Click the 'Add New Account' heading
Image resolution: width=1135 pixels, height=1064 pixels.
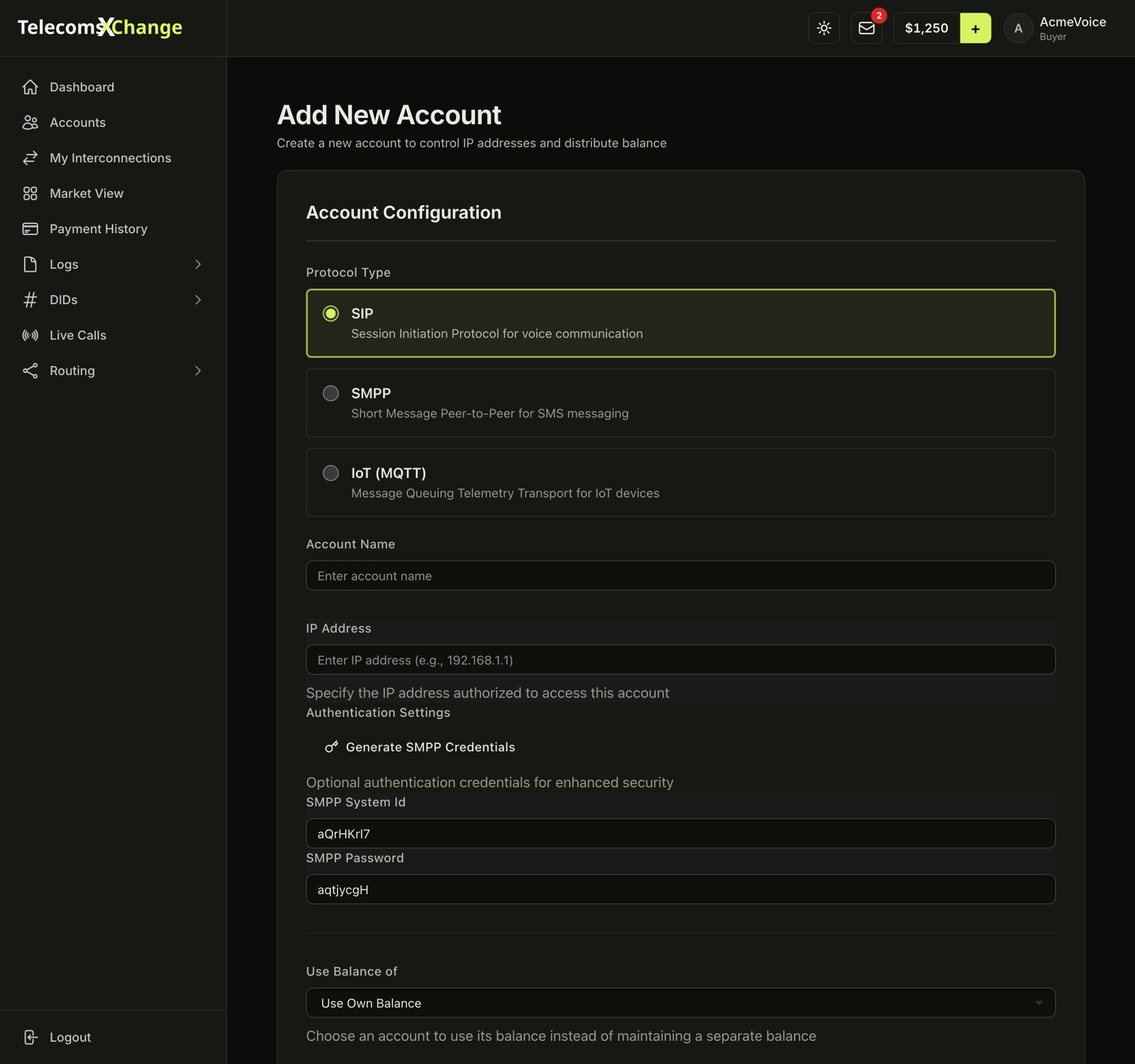coord(389,115)
